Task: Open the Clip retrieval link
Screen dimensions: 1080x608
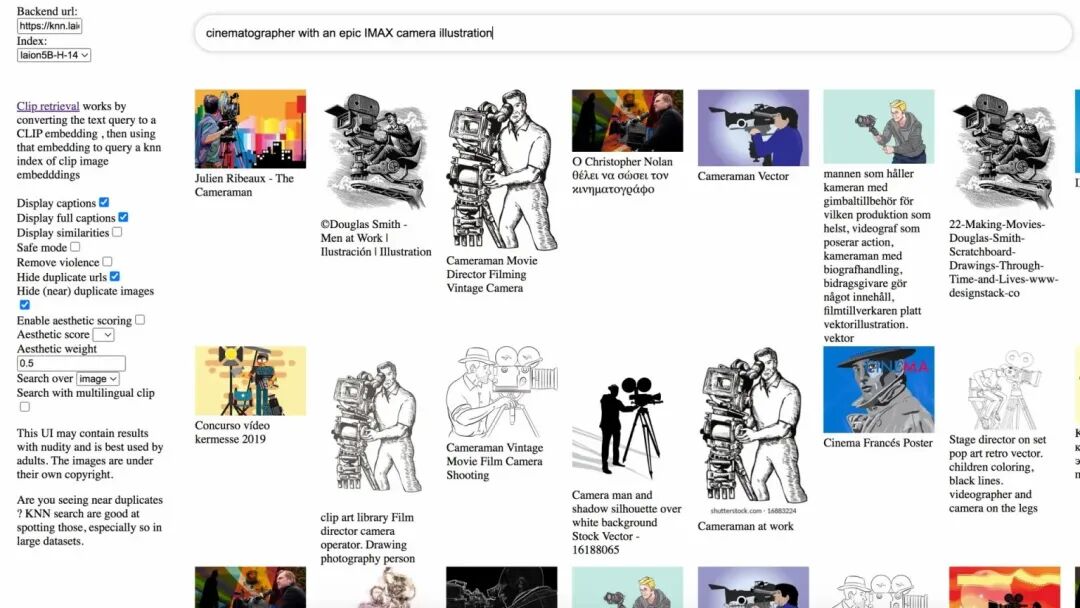Action: 48,106
